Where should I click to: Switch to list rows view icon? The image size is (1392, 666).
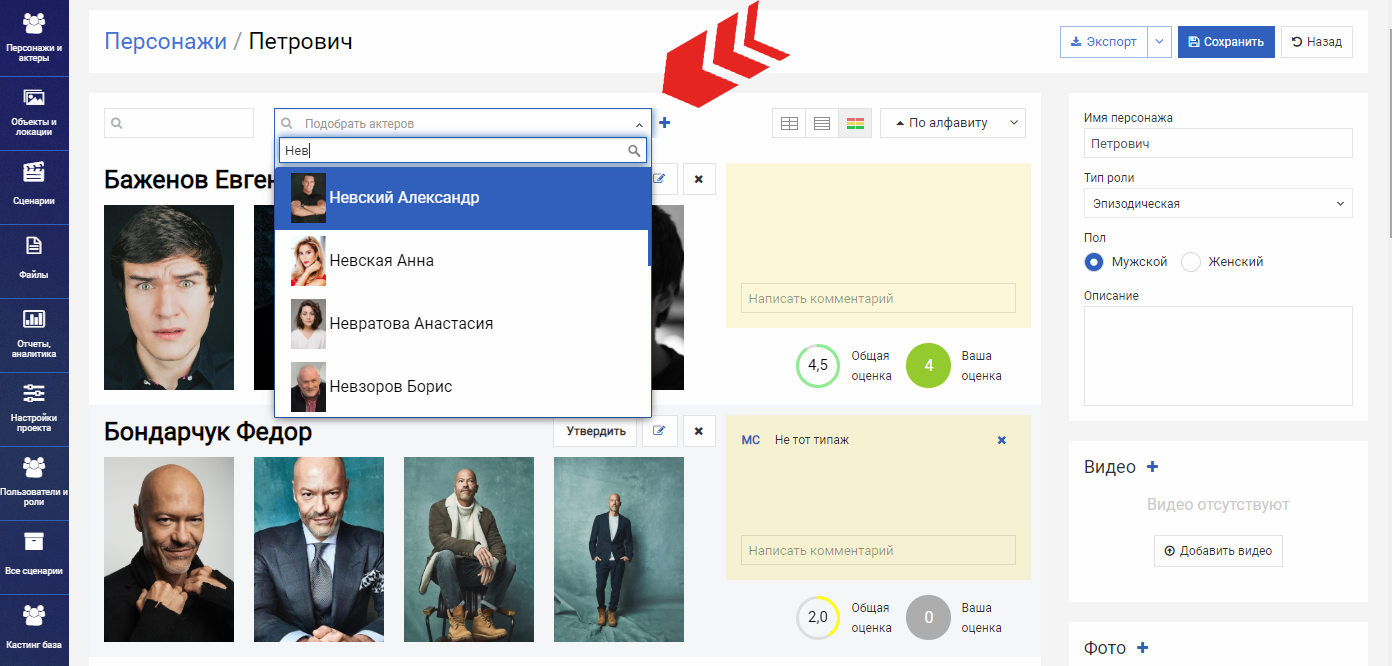coord(822,123)
